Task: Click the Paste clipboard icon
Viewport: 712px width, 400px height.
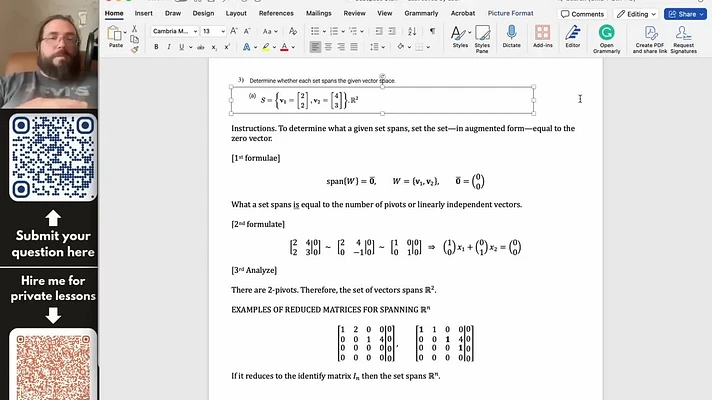Action: (x=115, y=34)
